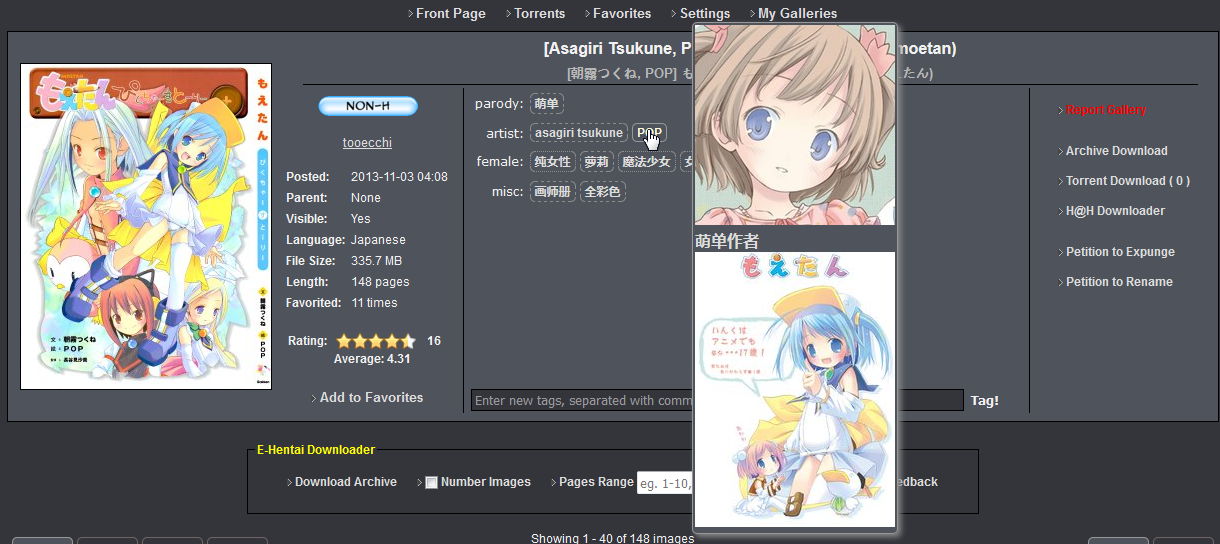This screenshot has height=544, width=1220.
Task: Click the POP artist tag
Action: pyautogui.click(x=649, y=133)
